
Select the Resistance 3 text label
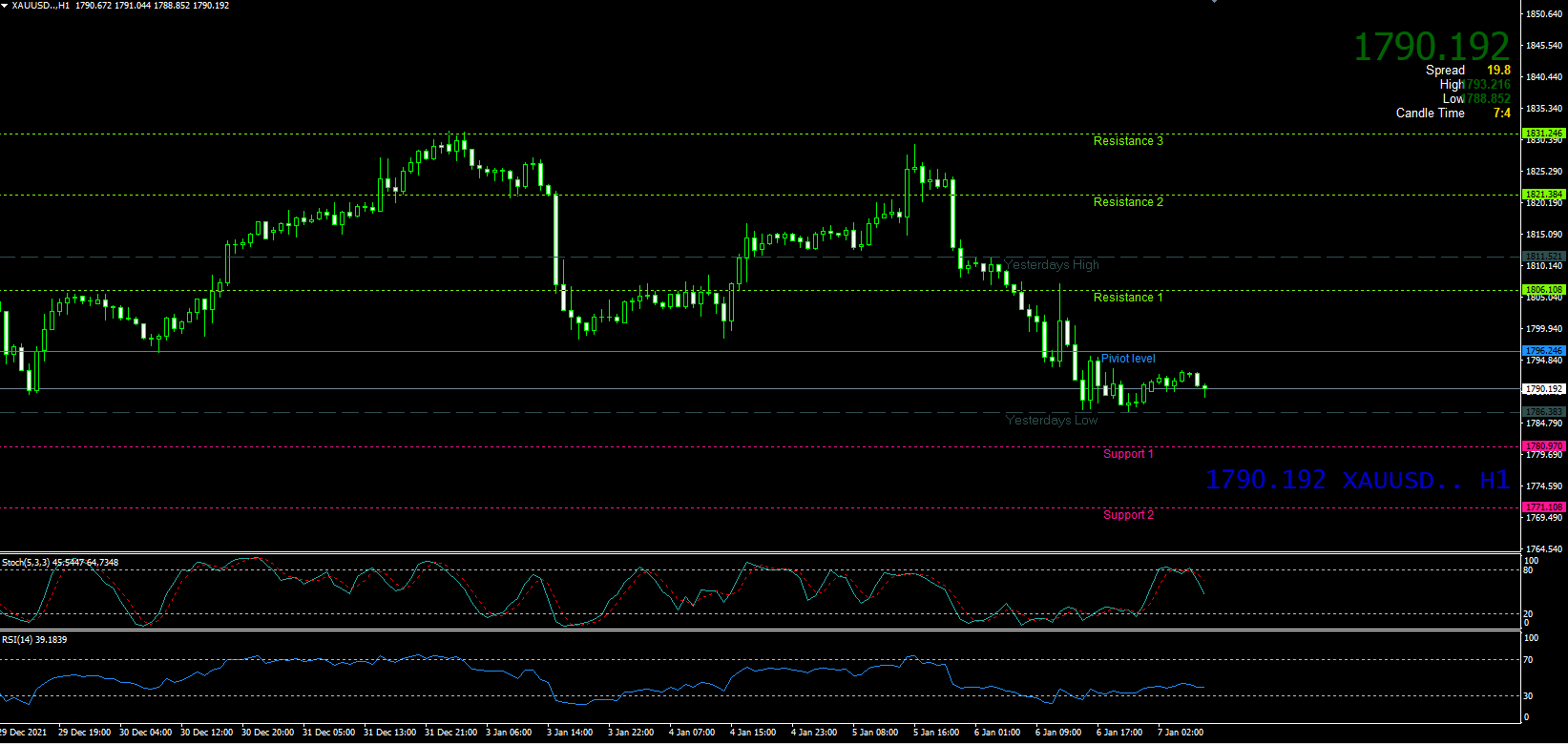[1128, 141]
